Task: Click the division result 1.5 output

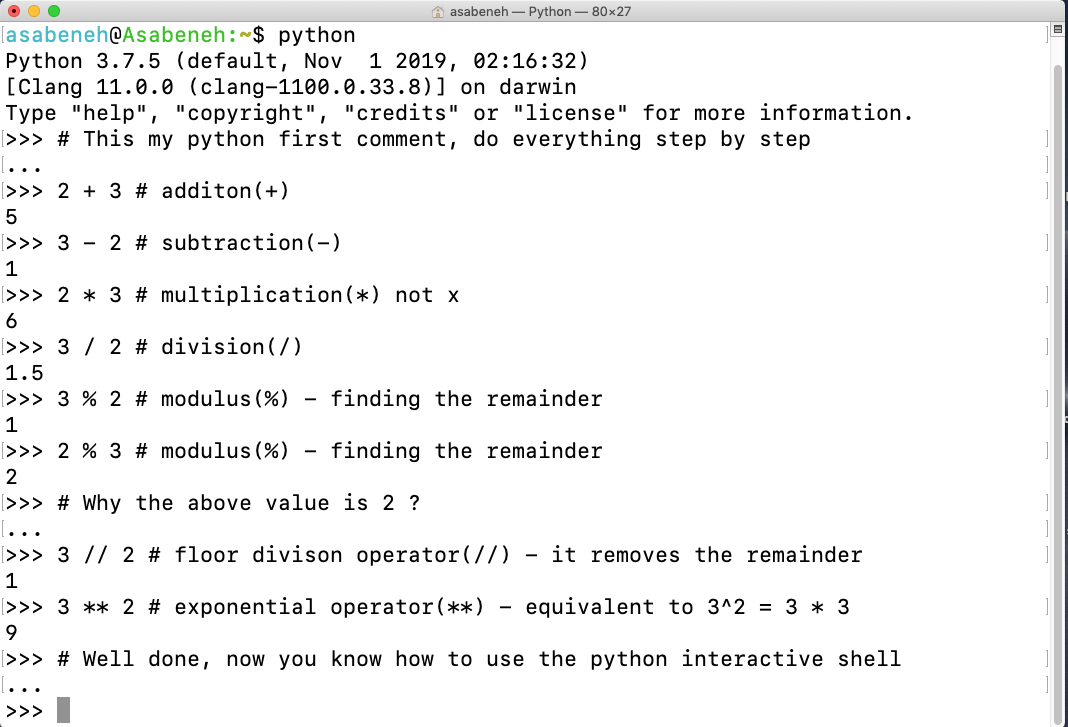Action: coord(18,373)
